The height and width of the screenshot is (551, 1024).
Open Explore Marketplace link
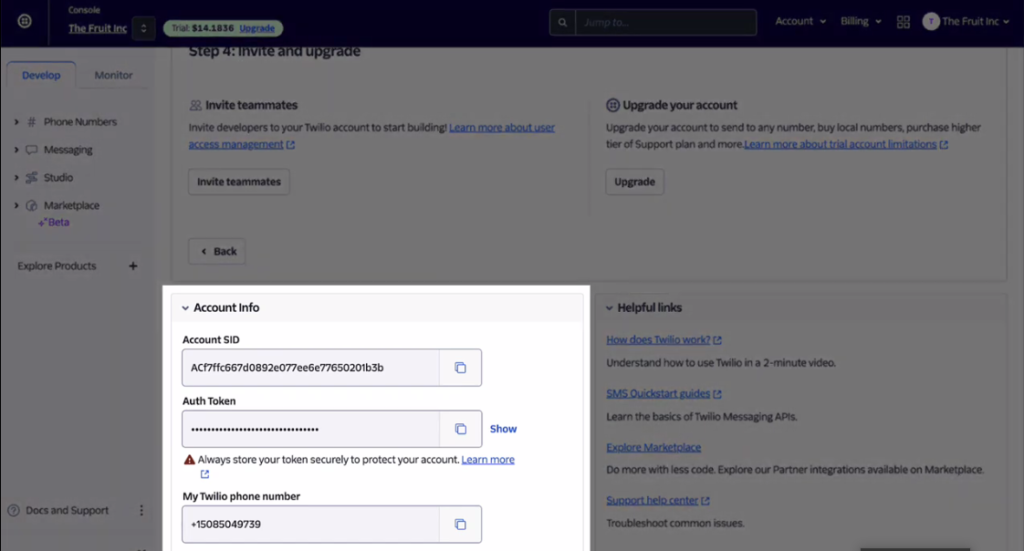(653, 447)
